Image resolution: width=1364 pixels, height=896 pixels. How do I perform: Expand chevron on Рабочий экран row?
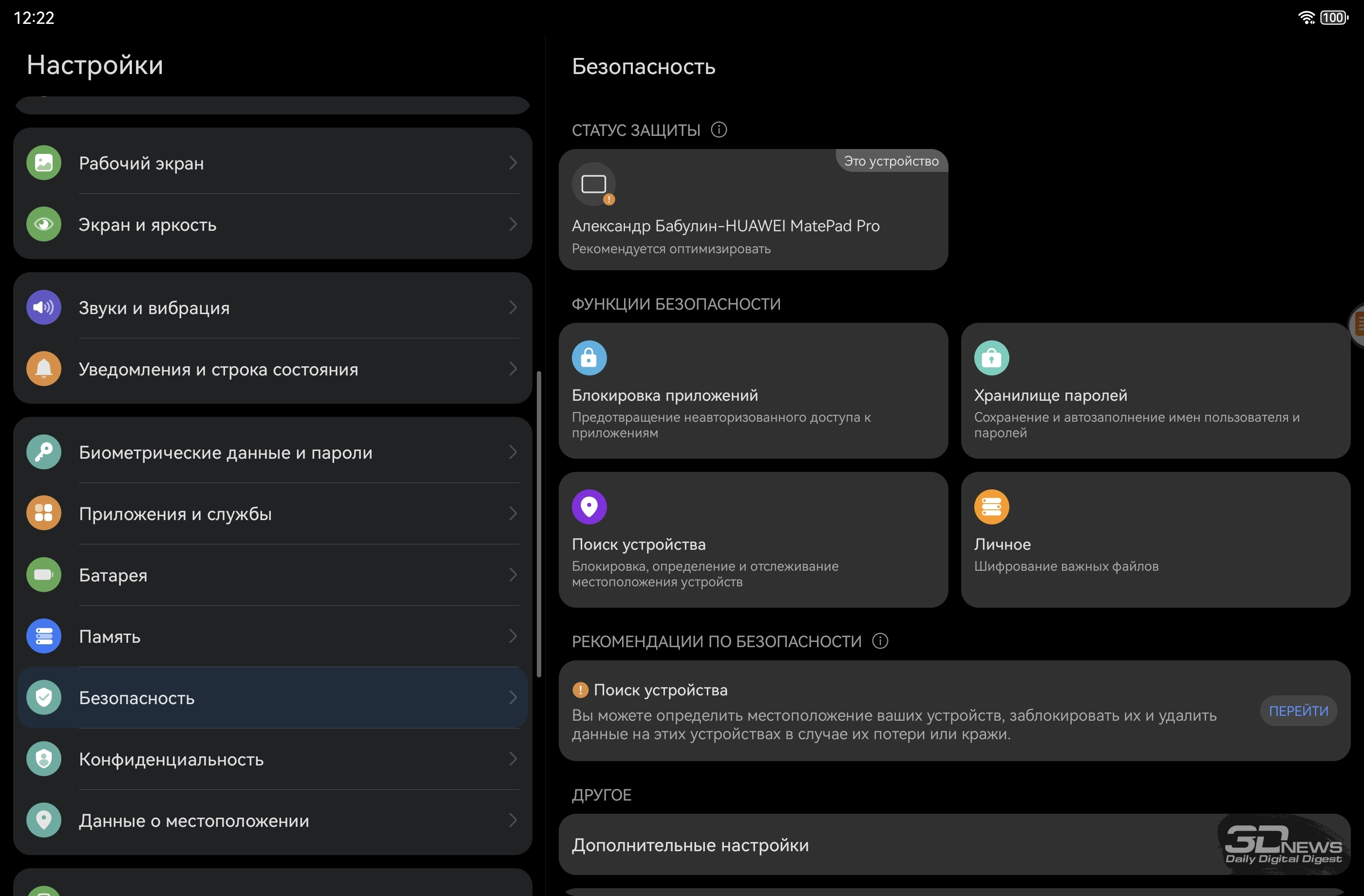[x=513, y=163]
